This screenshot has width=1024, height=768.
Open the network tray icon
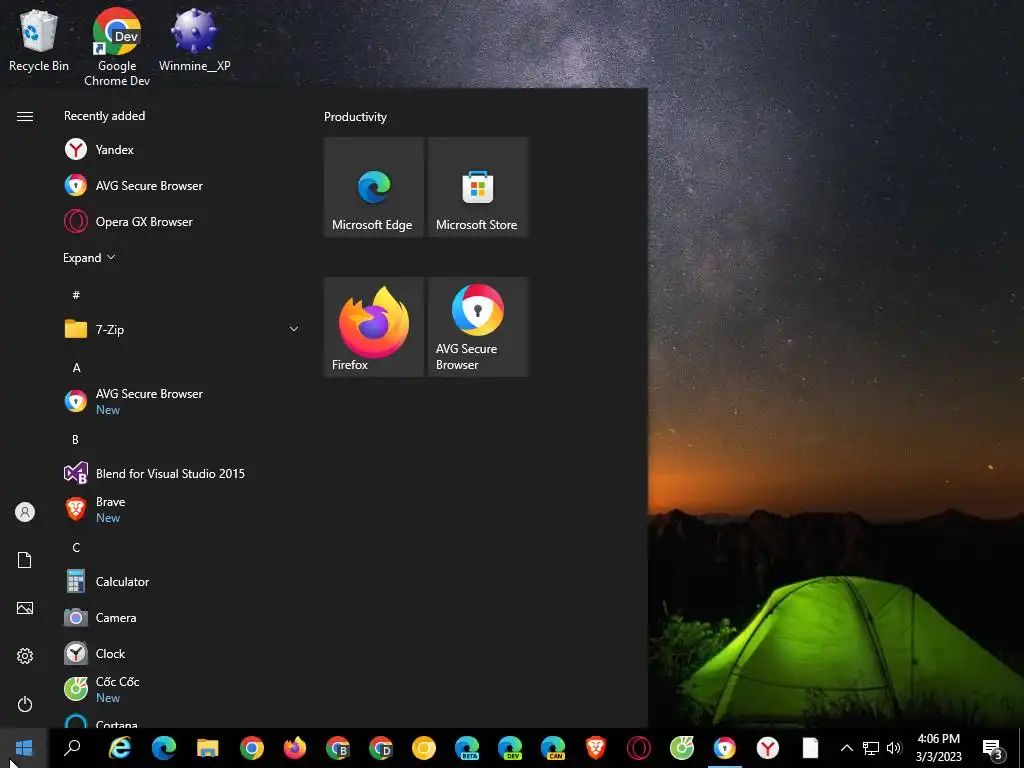click(x=871, y=748)
